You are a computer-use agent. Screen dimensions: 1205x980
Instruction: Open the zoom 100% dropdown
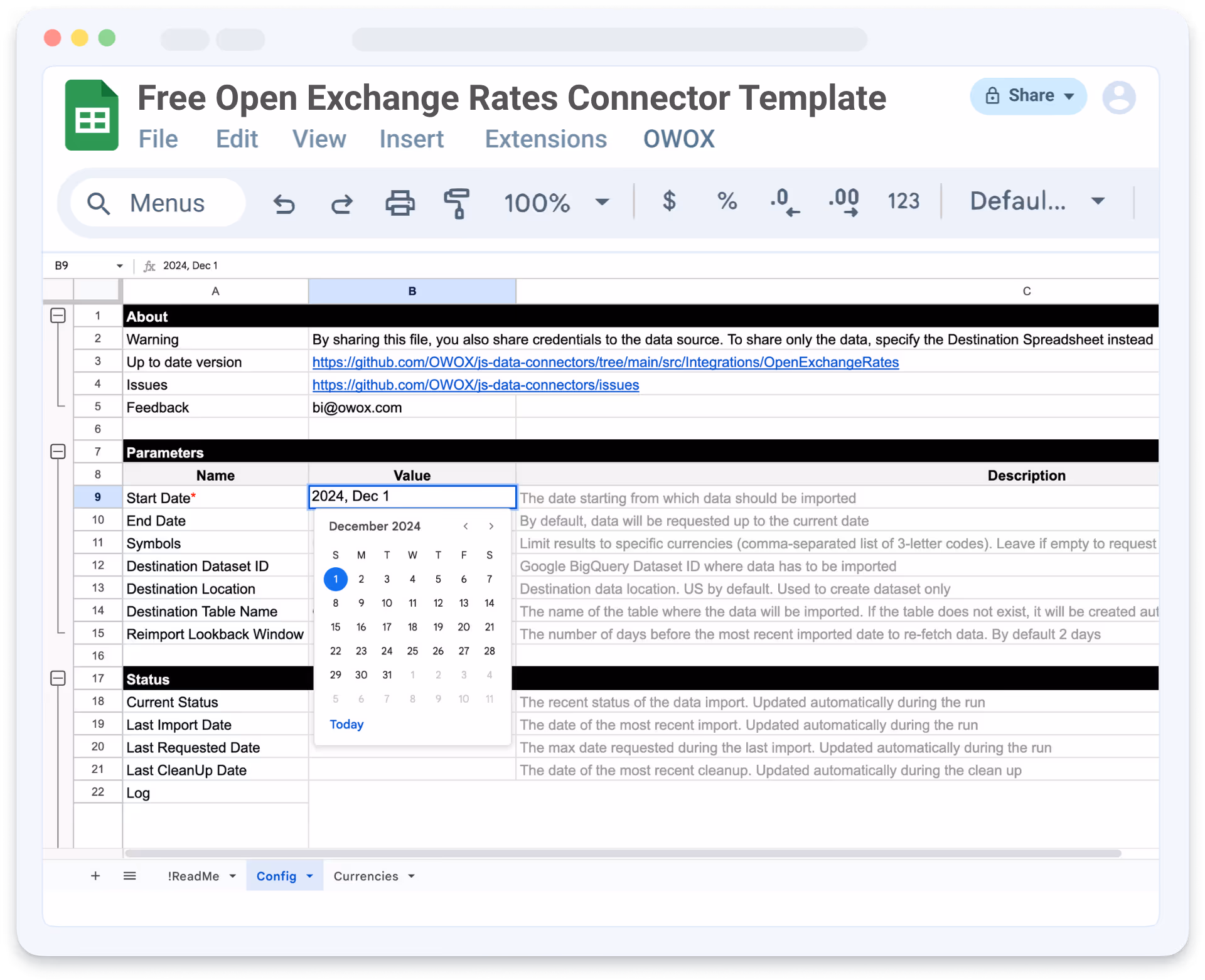pyautogui.click(x=557, y=202)
